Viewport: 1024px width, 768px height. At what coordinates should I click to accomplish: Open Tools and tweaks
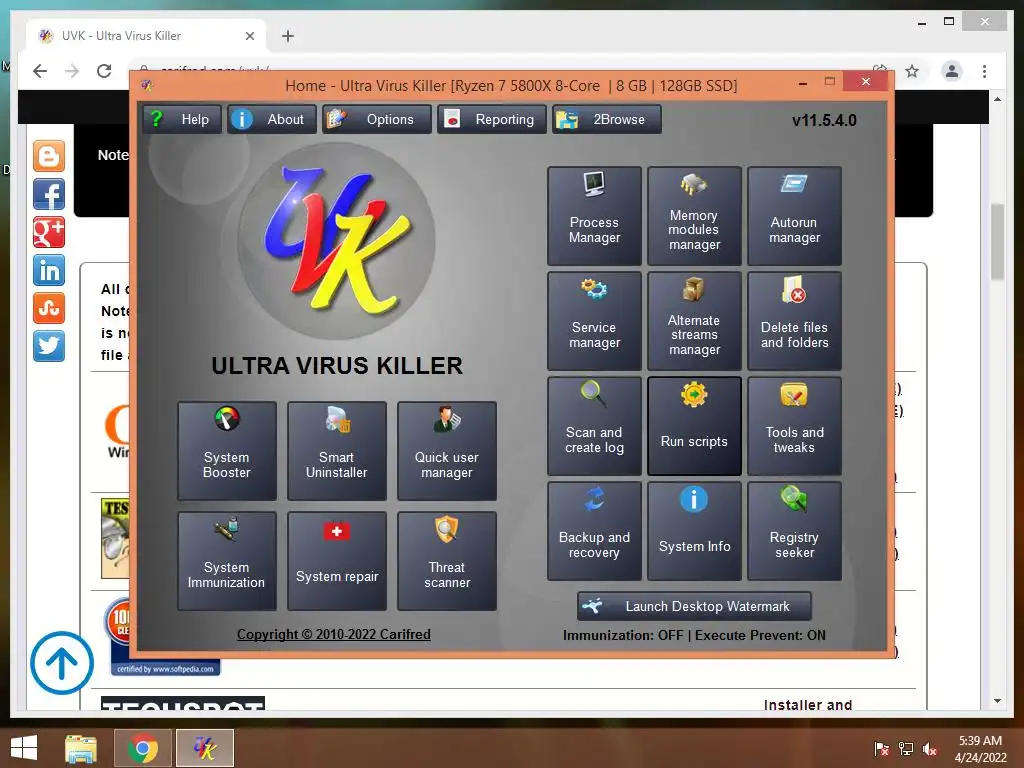pyautogui.click(x=794, y=426)
